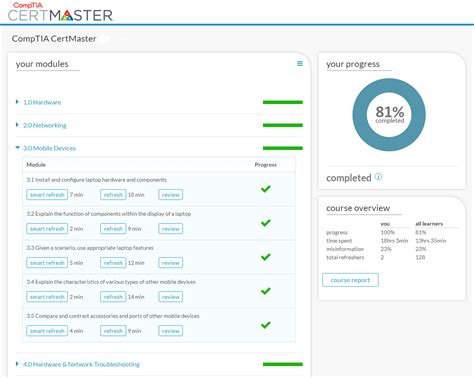Click the 3.3 module green checkmark
The height and width of the screenshot is (378, 474).
pyautogui.click(x=266, y=257)
